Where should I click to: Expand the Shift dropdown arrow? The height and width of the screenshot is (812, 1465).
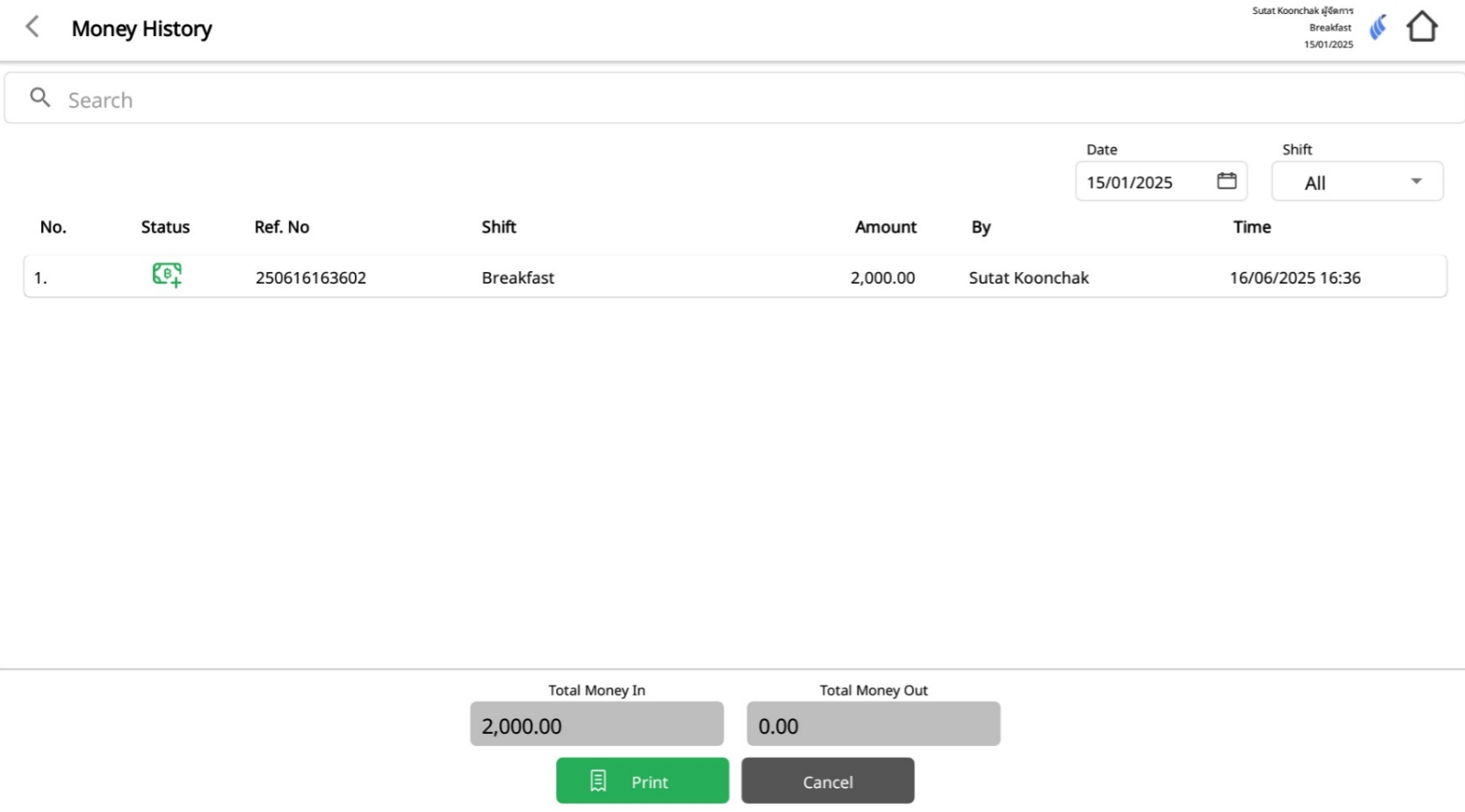coord(1416,182)
